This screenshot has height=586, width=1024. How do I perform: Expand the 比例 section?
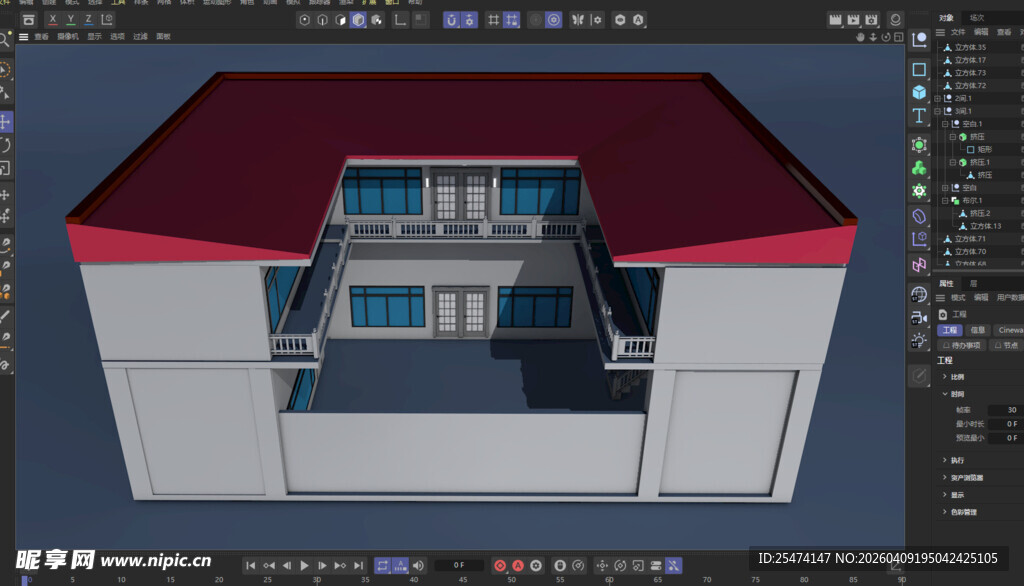click(945, 377)
